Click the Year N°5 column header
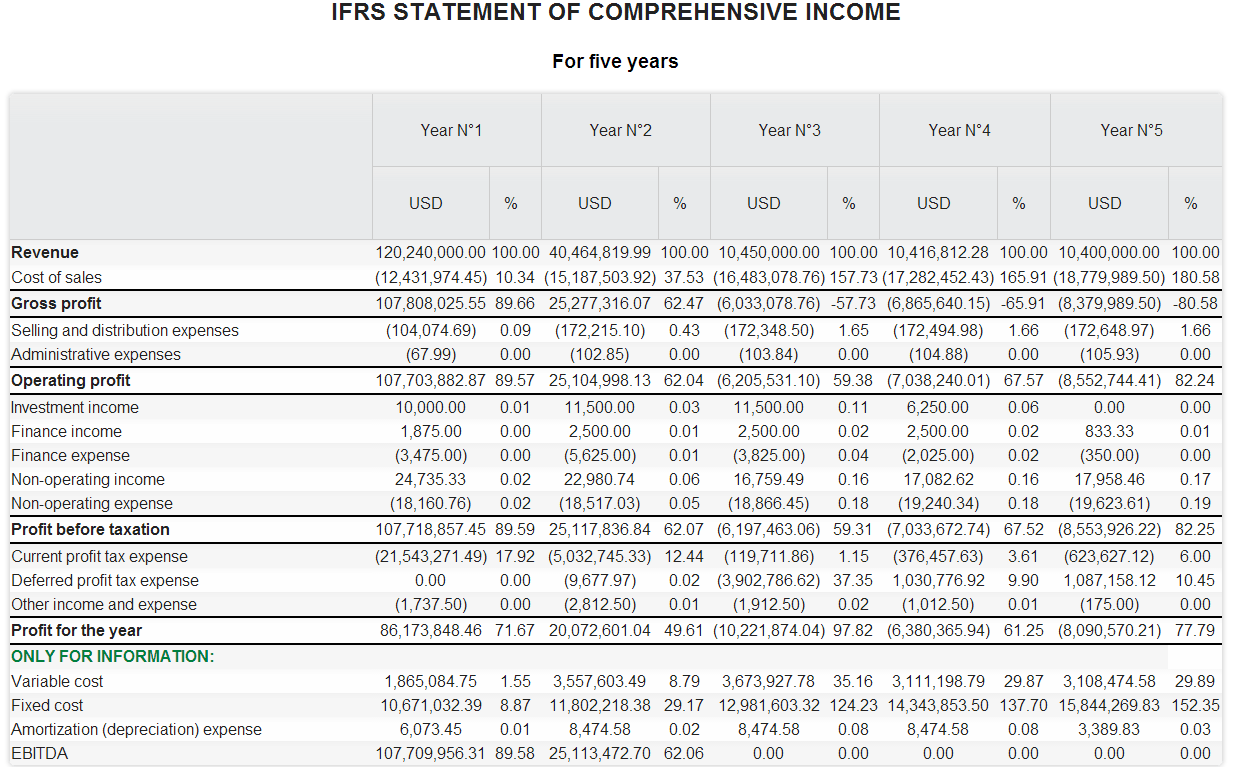This screenshot has width=1241, height=767. pyautogui.click(x=1132, y=130)
